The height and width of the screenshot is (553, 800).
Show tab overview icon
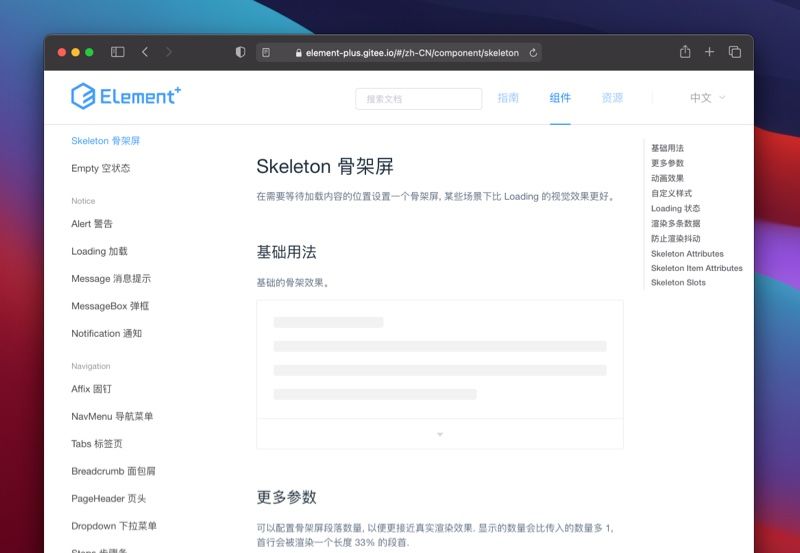[x=735, y=52]
